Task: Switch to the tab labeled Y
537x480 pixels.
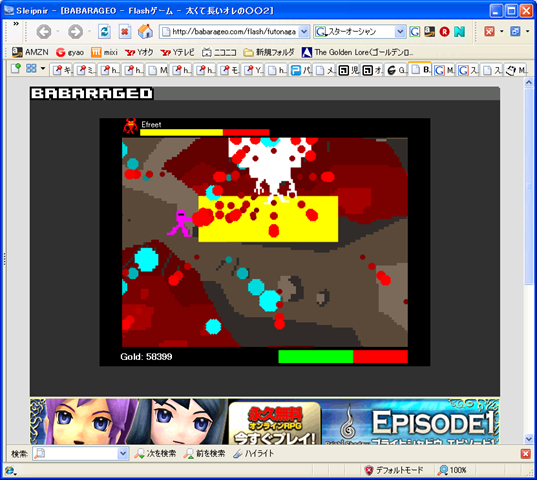Action: 254,70
